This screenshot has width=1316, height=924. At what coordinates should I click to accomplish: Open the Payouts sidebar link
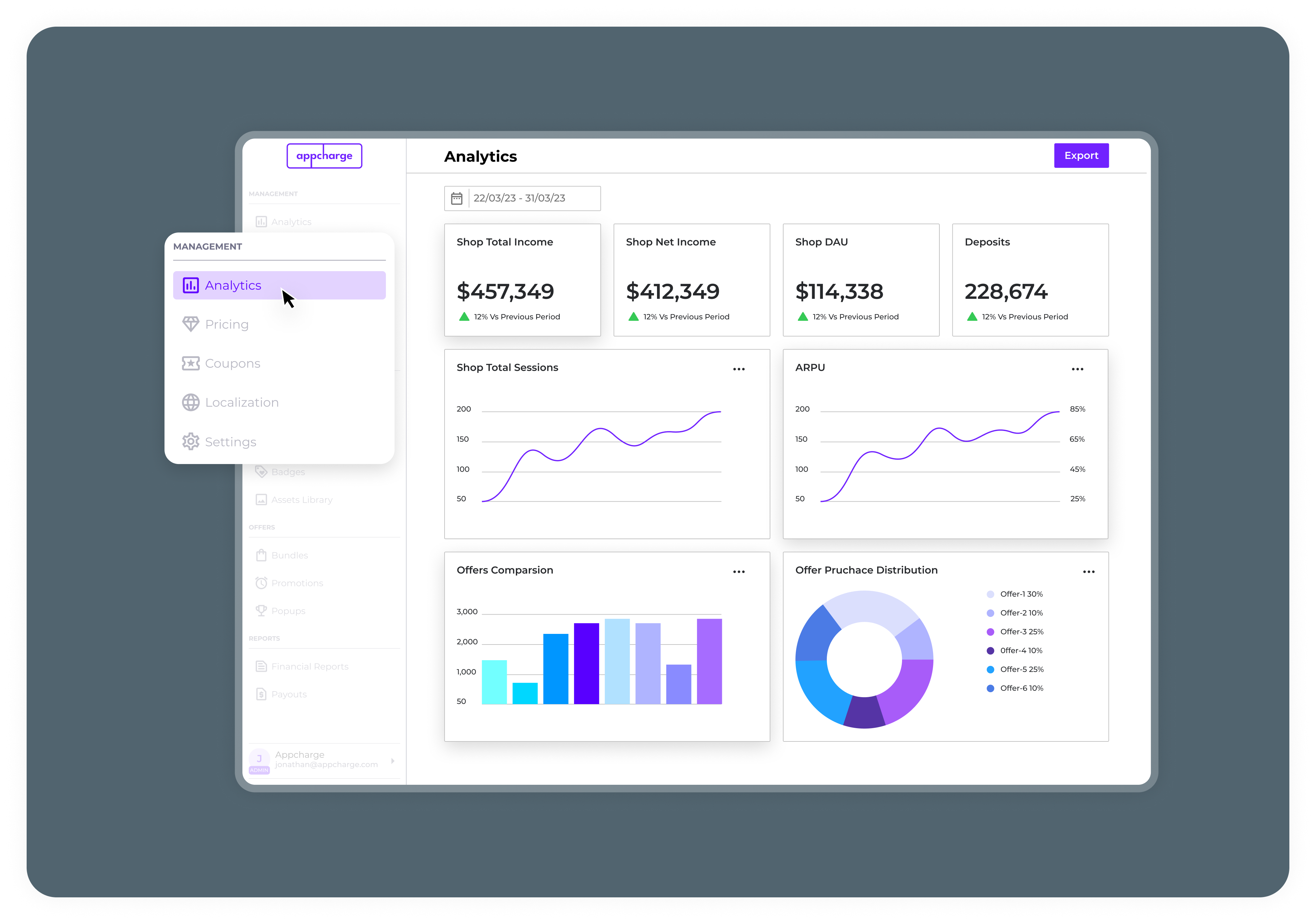pos(289,694)
